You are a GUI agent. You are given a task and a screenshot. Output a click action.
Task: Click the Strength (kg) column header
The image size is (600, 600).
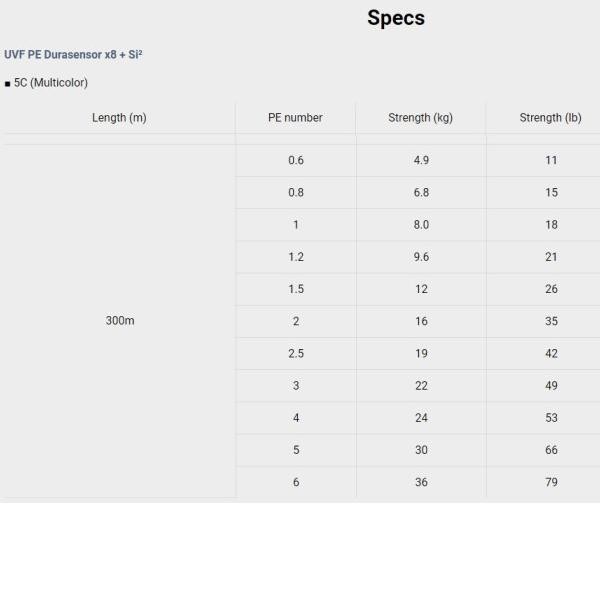pos(420,118)
